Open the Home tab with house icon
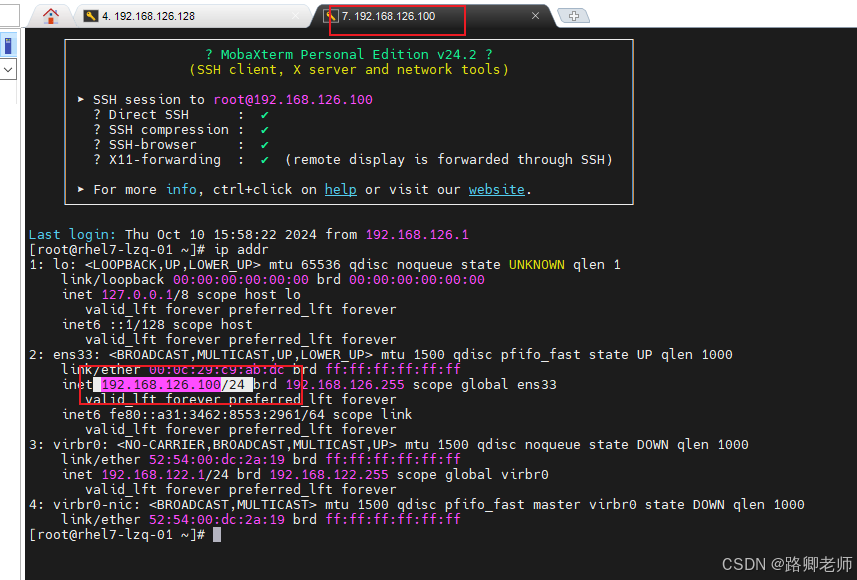Screen dimensions: 857x580 51,16
